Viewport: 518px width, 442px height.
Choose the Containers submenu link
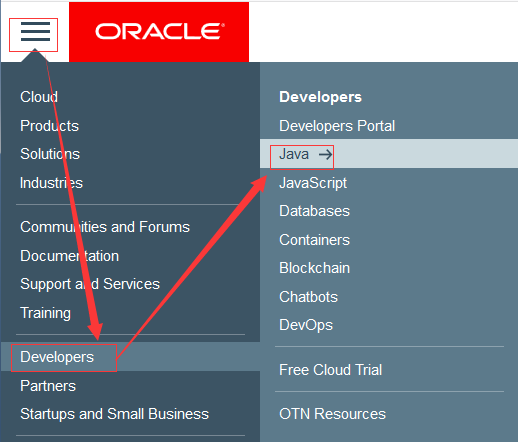coord(315,240)
